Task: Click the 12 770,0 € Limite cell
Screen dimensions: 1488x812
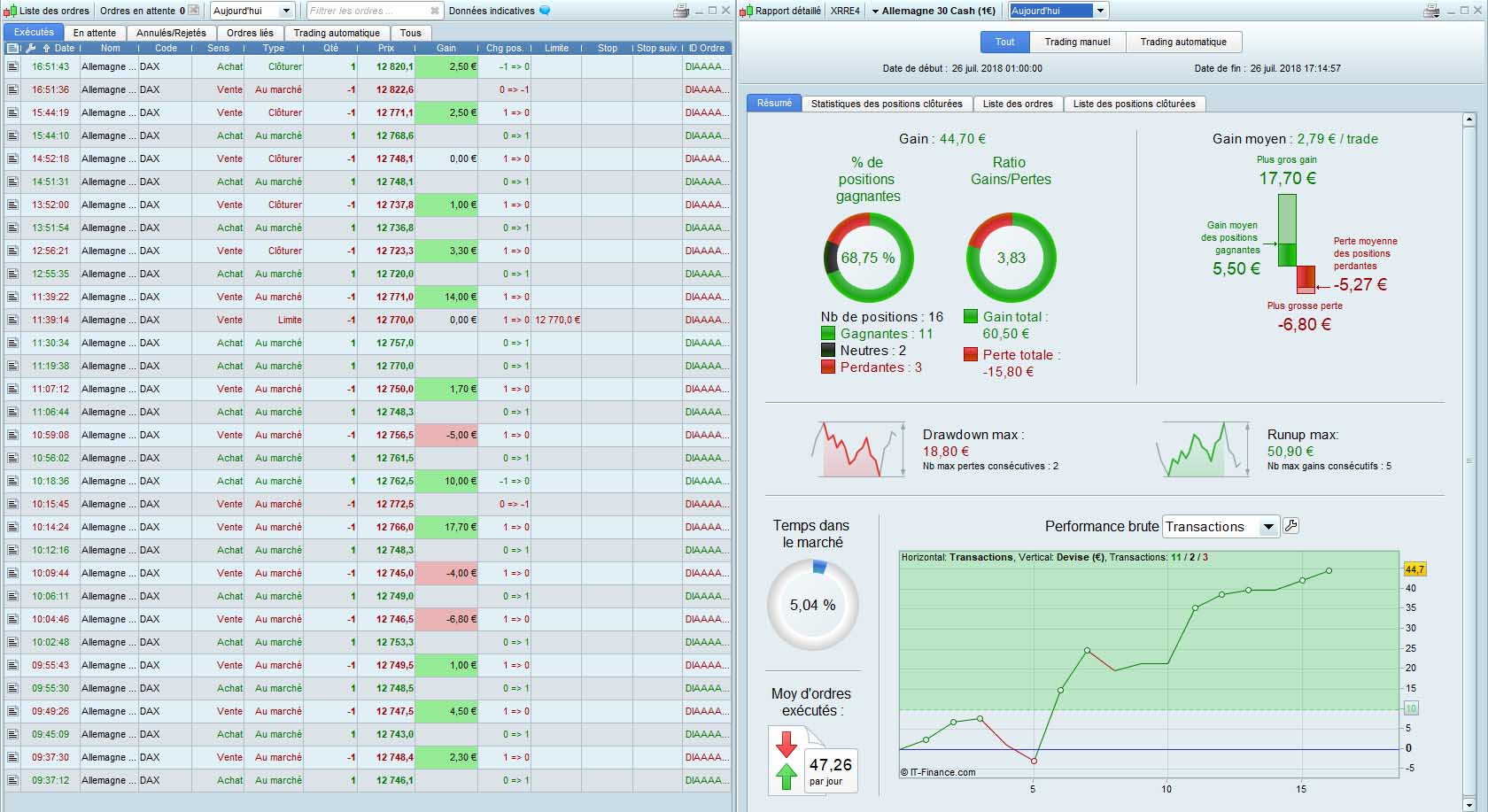Action: 557,320
